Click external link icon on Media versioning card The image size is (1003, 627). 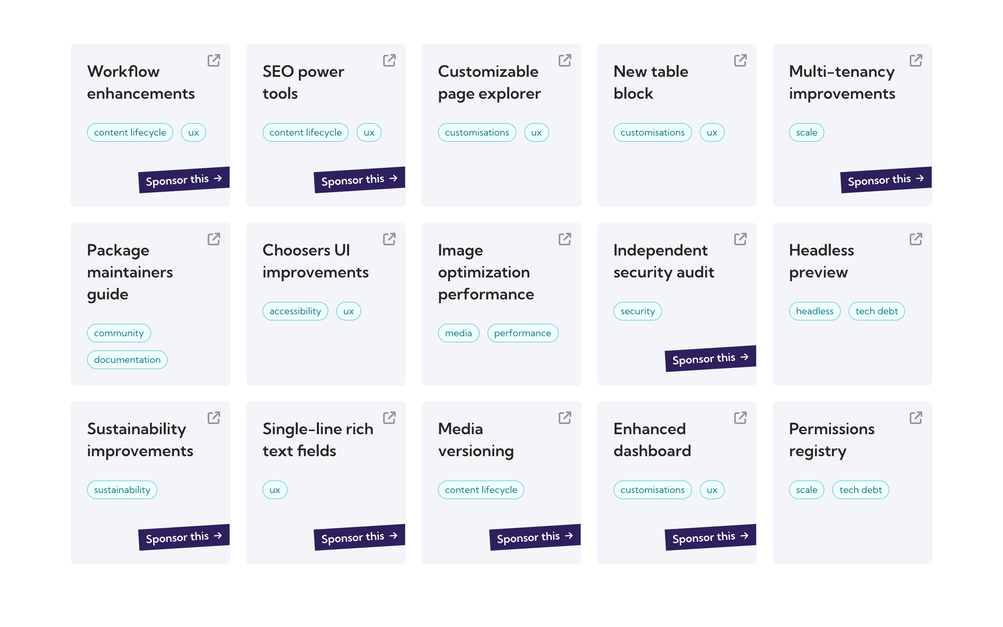[565, 418]
